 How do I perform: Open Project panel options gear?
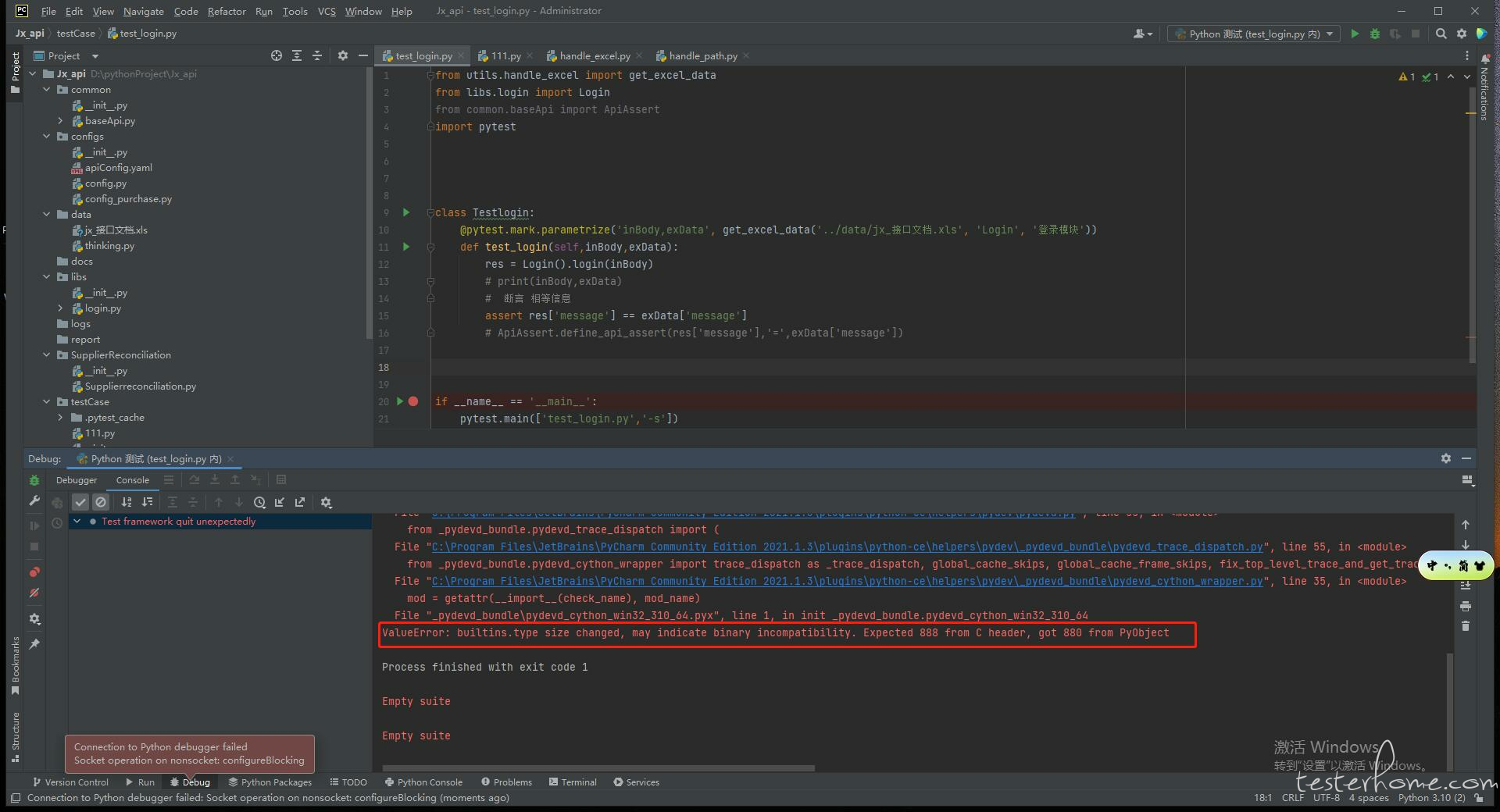click(342, 55)
